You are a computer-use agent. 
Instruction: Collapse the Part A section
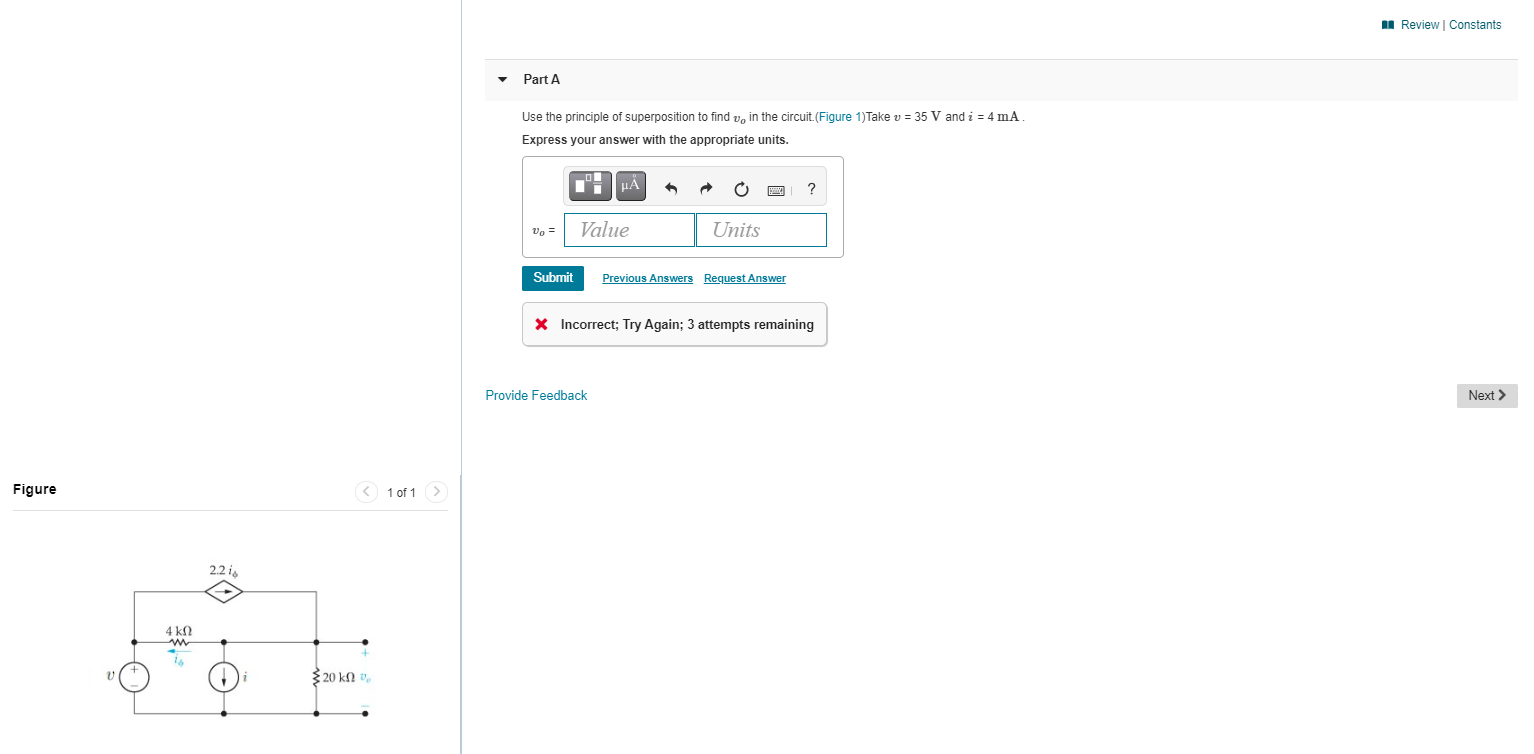(x=501, y=79)
